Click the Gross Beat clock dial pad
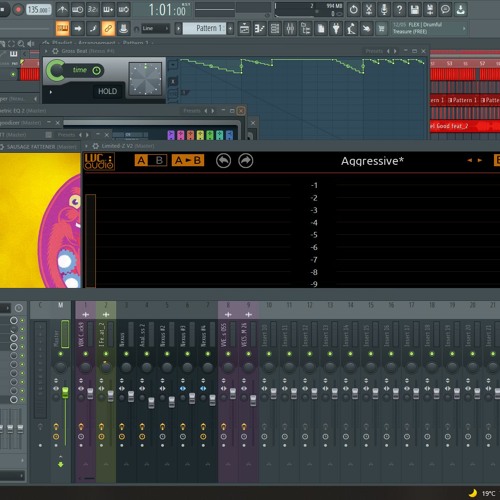Screen dimensions: 500x500 pyautogui.click(x=145, y=79)
